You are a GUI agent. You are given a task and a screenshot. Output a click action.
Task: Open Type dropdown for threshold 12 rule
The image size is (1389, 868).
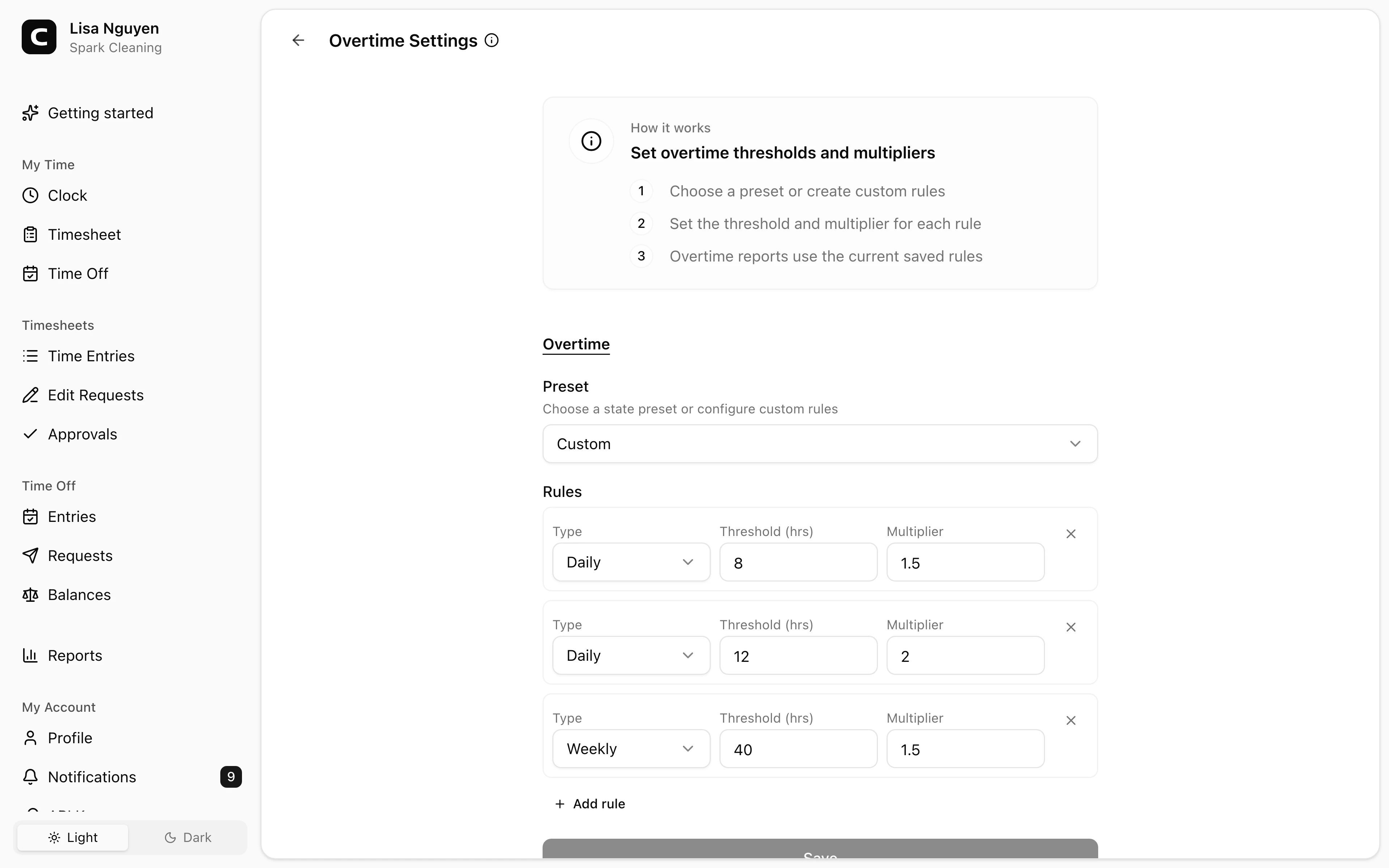pyautogui.click(x=631, y=656)
